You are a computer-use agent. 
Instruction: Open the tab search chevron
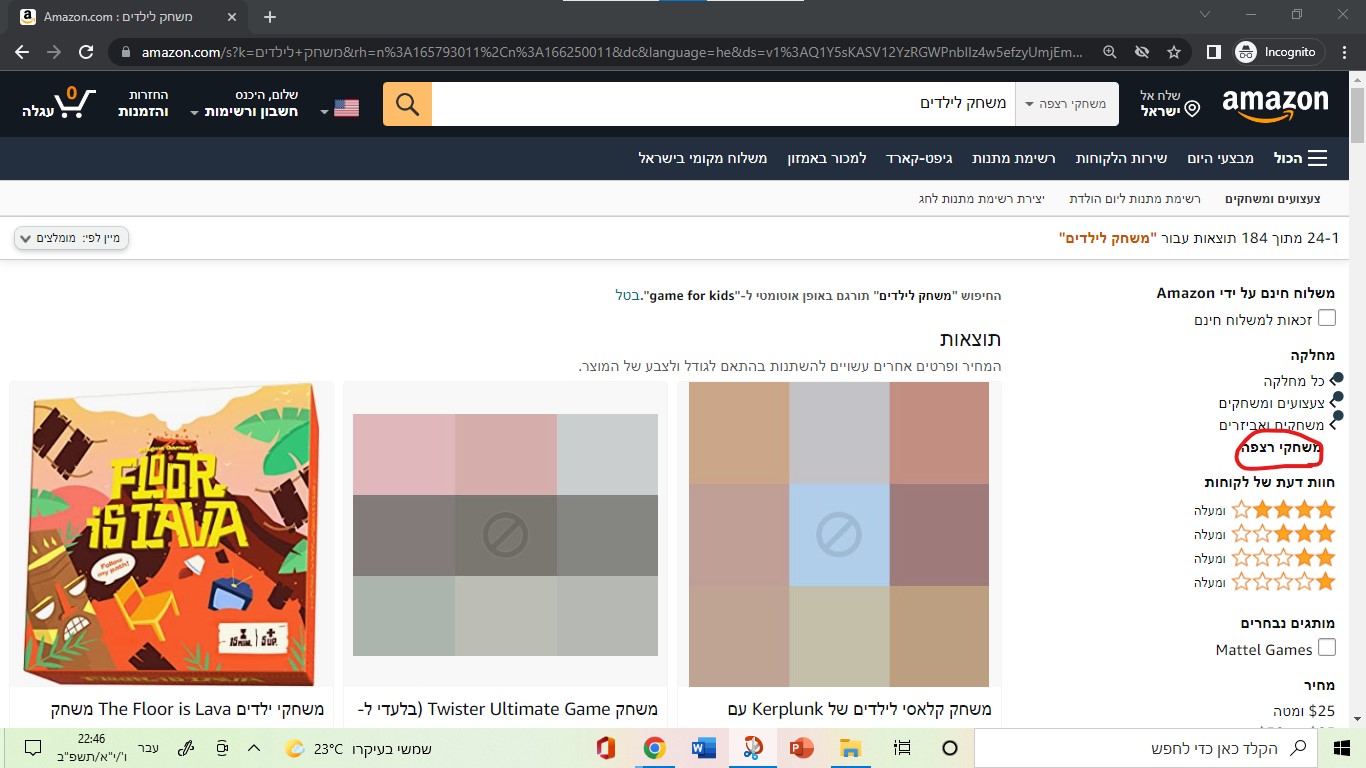pyautogui.click(x=1203, y=15)
